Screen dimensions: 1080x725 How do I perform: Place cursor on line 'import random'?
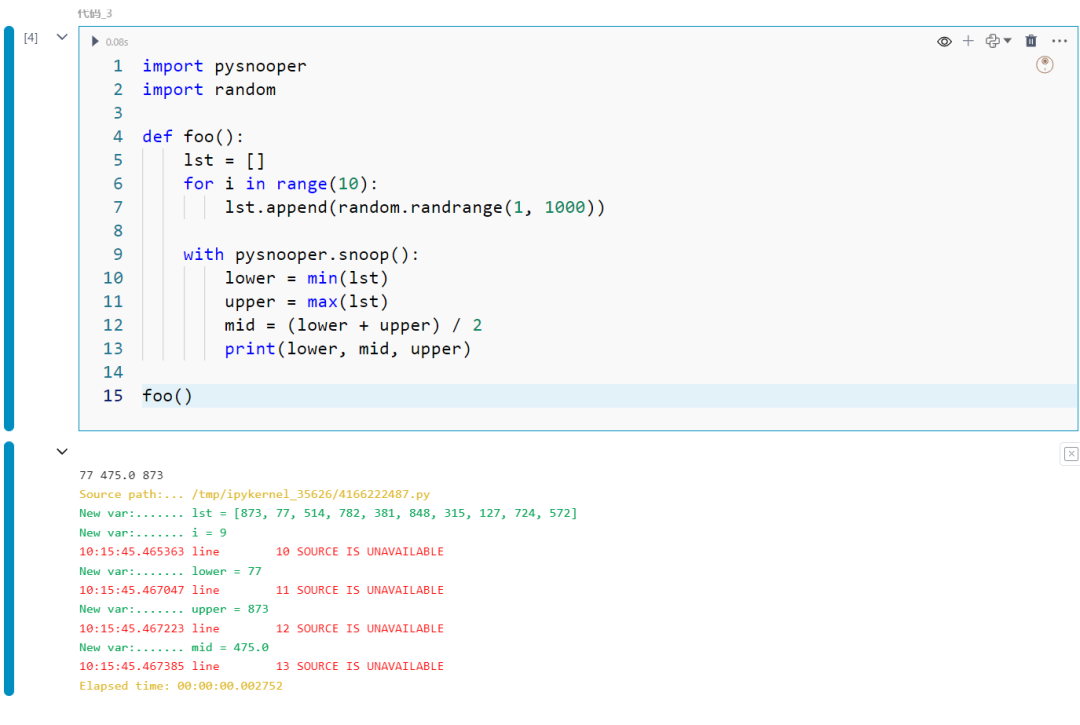tap(209, 90)
